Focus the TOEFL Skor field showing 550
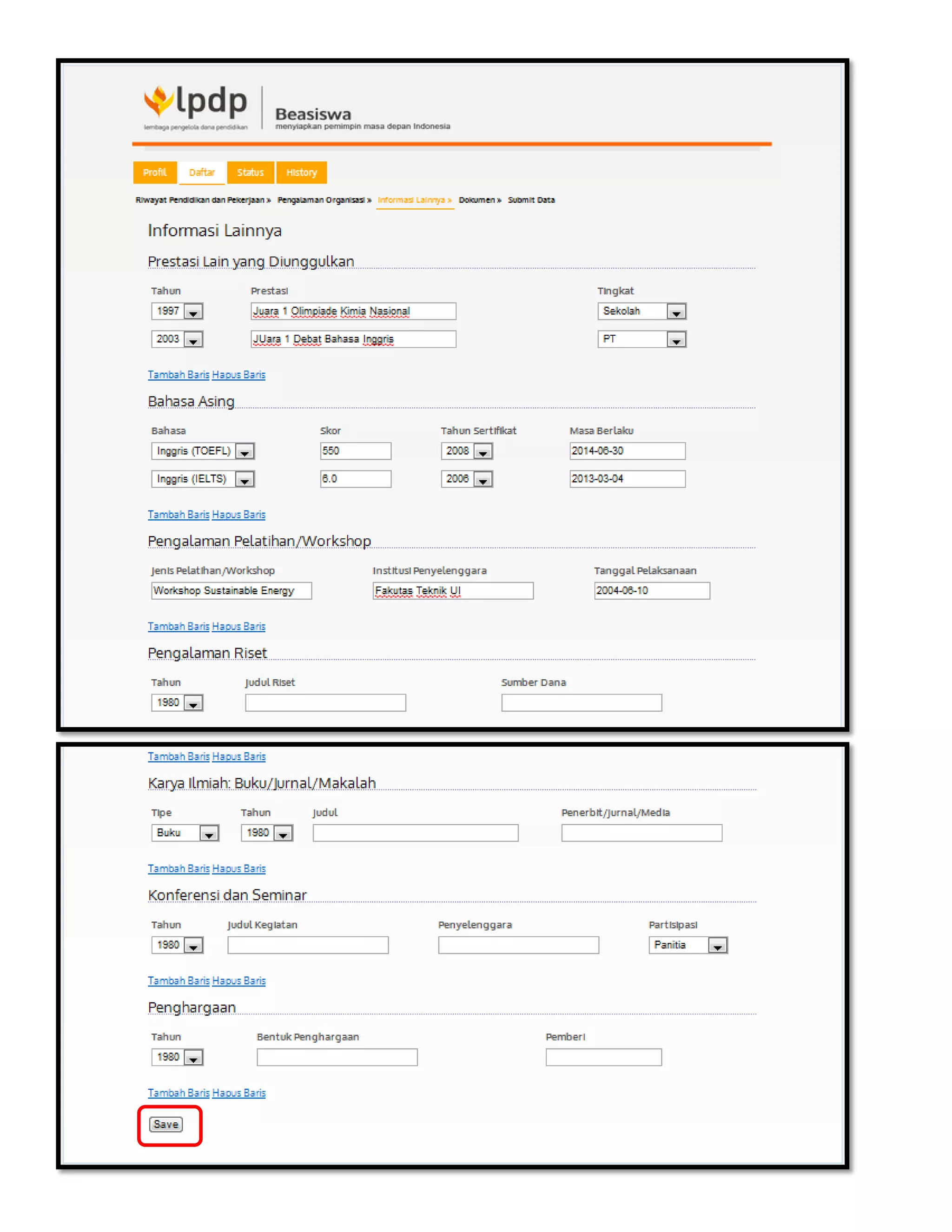 (355, 451)
